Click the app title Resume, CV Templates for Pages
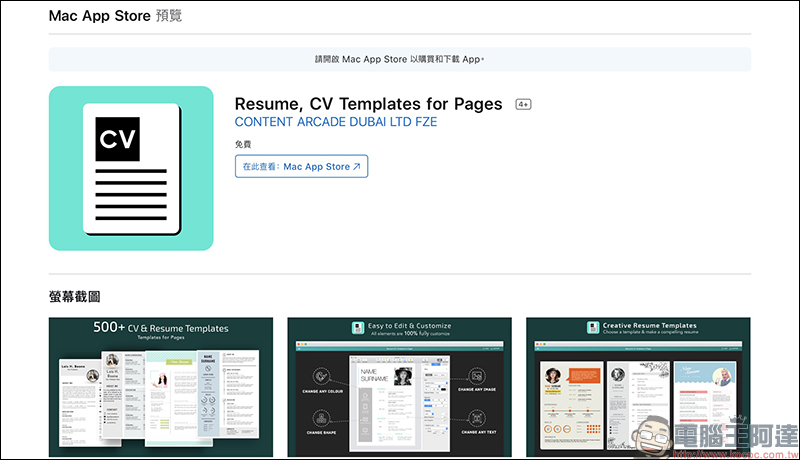This screenshot has height=460, width=800. 368,104
